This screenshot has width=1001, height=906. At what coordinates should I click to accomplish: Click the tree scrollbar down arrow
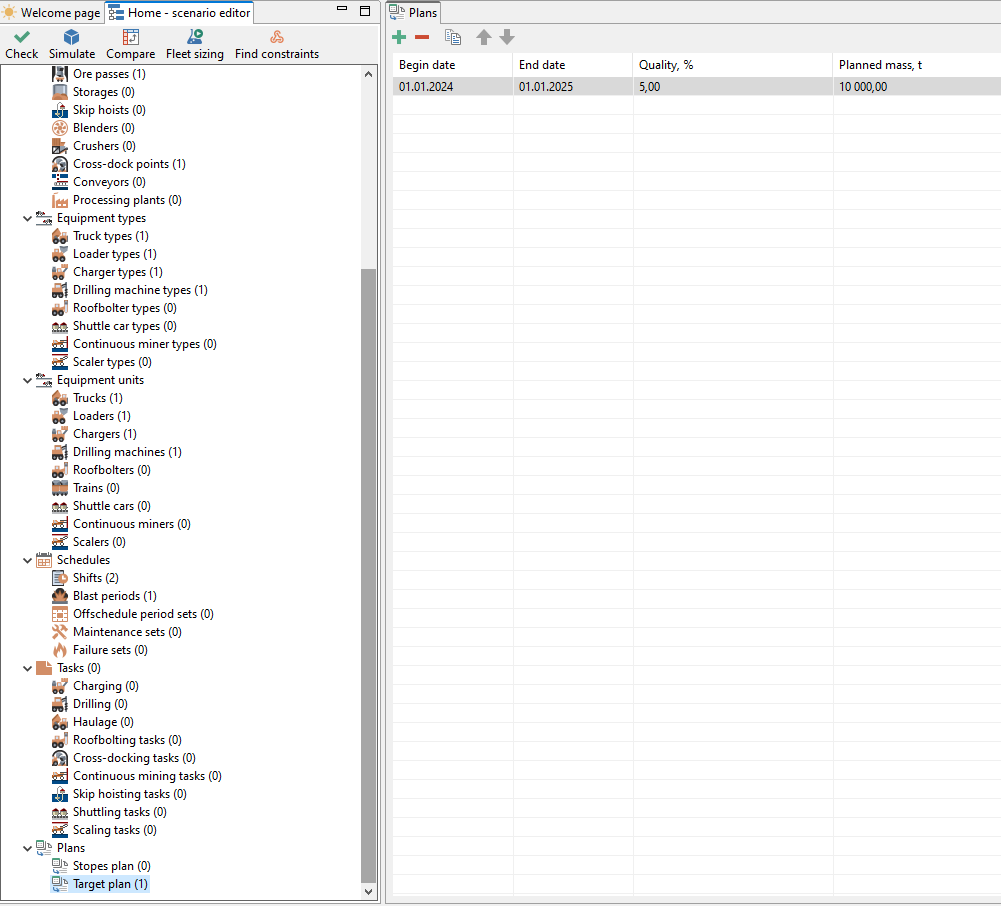pyautogui.click(x=368, y=891)
